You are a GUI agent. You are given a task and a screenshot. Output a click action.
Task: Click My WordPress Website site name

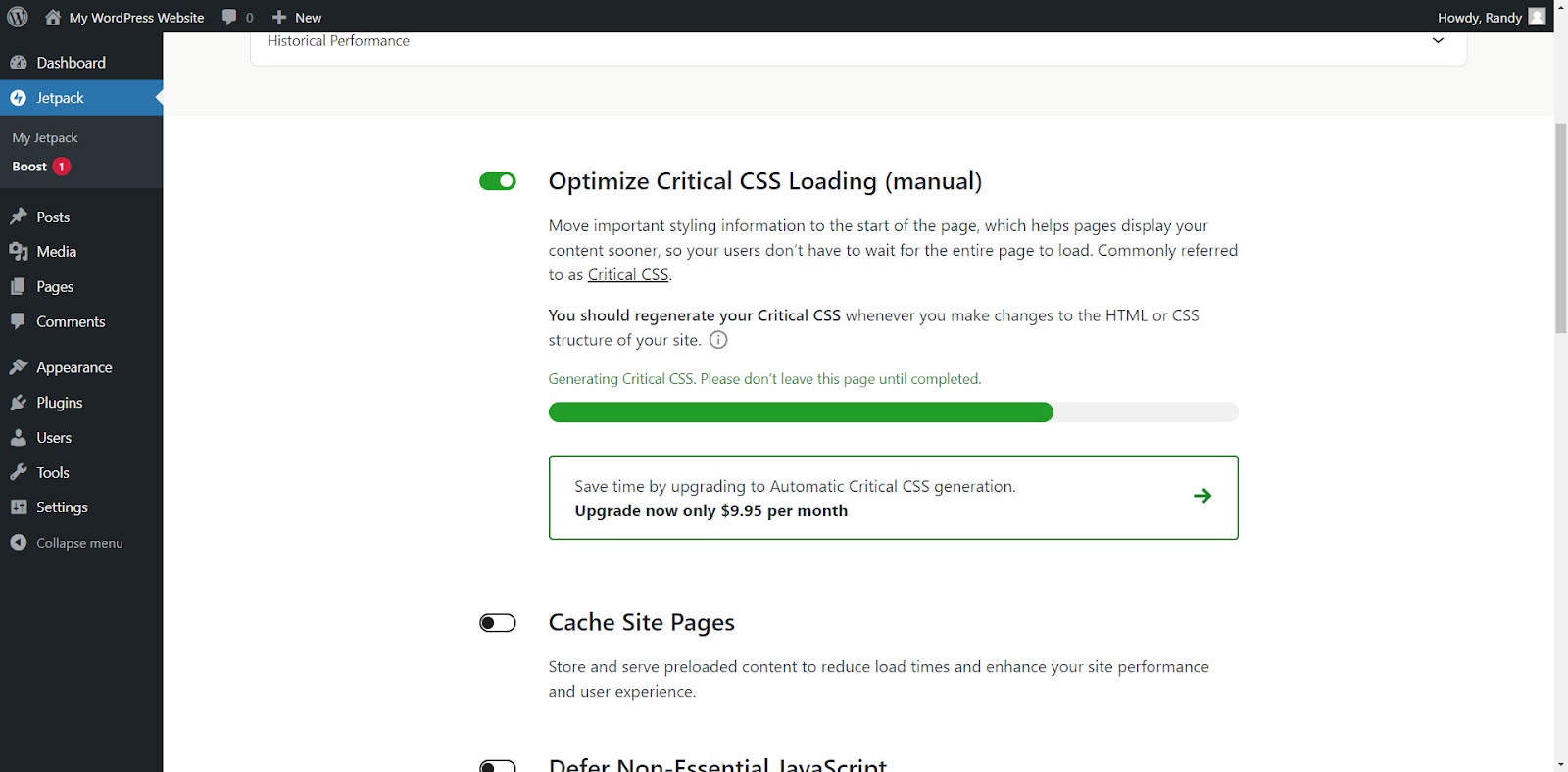(136, 17)
